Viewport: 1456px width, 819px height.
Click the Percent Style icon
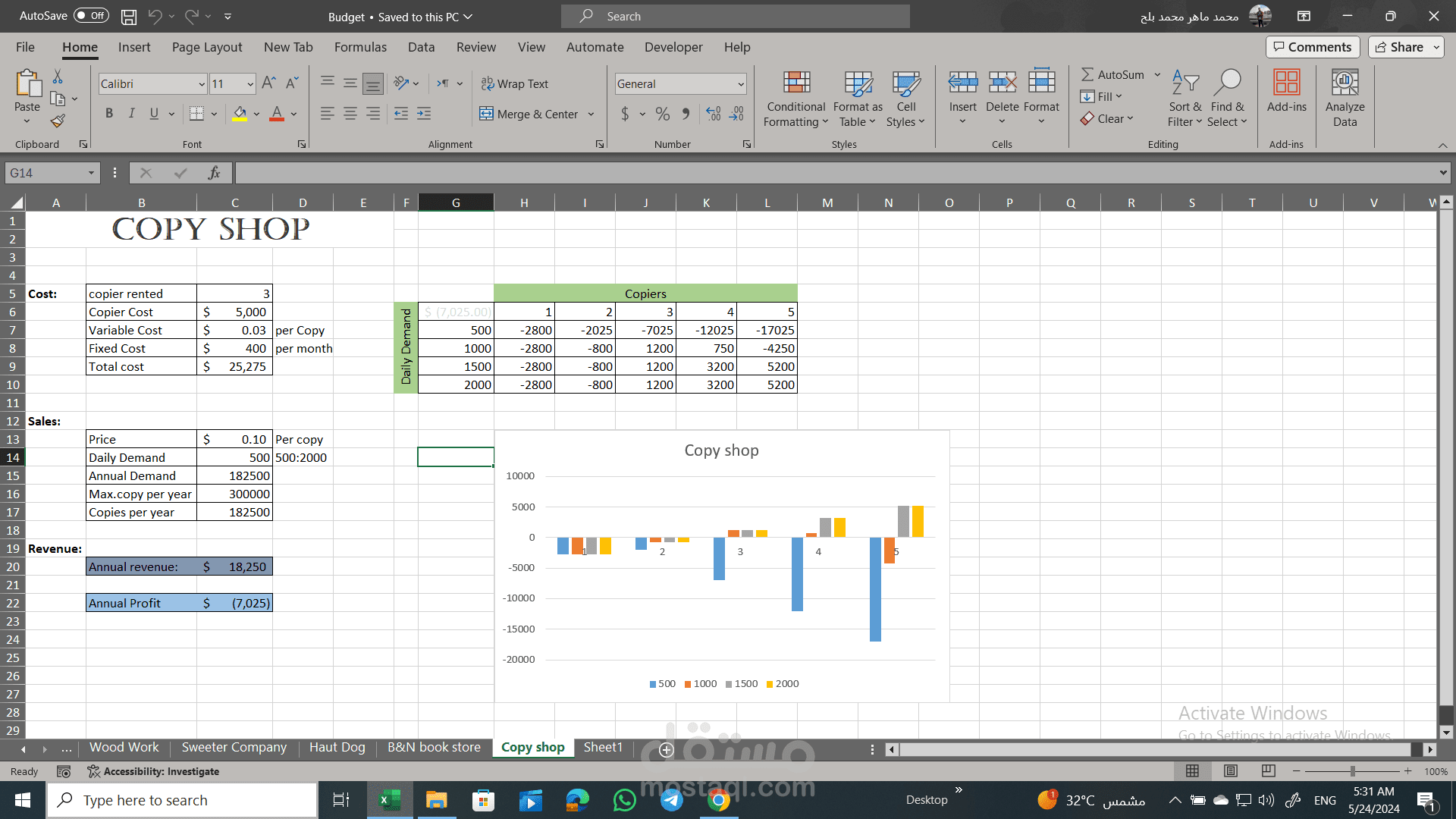tap(663, 114)
